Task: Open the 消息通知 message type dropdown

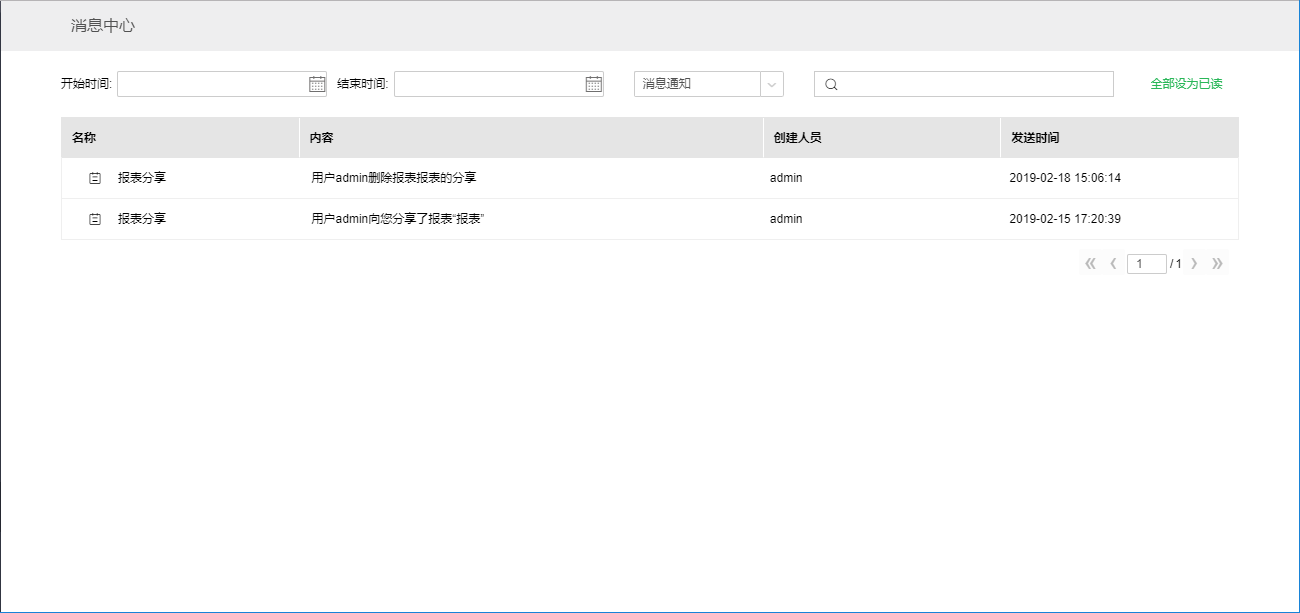Action: [x=700, y=84]
